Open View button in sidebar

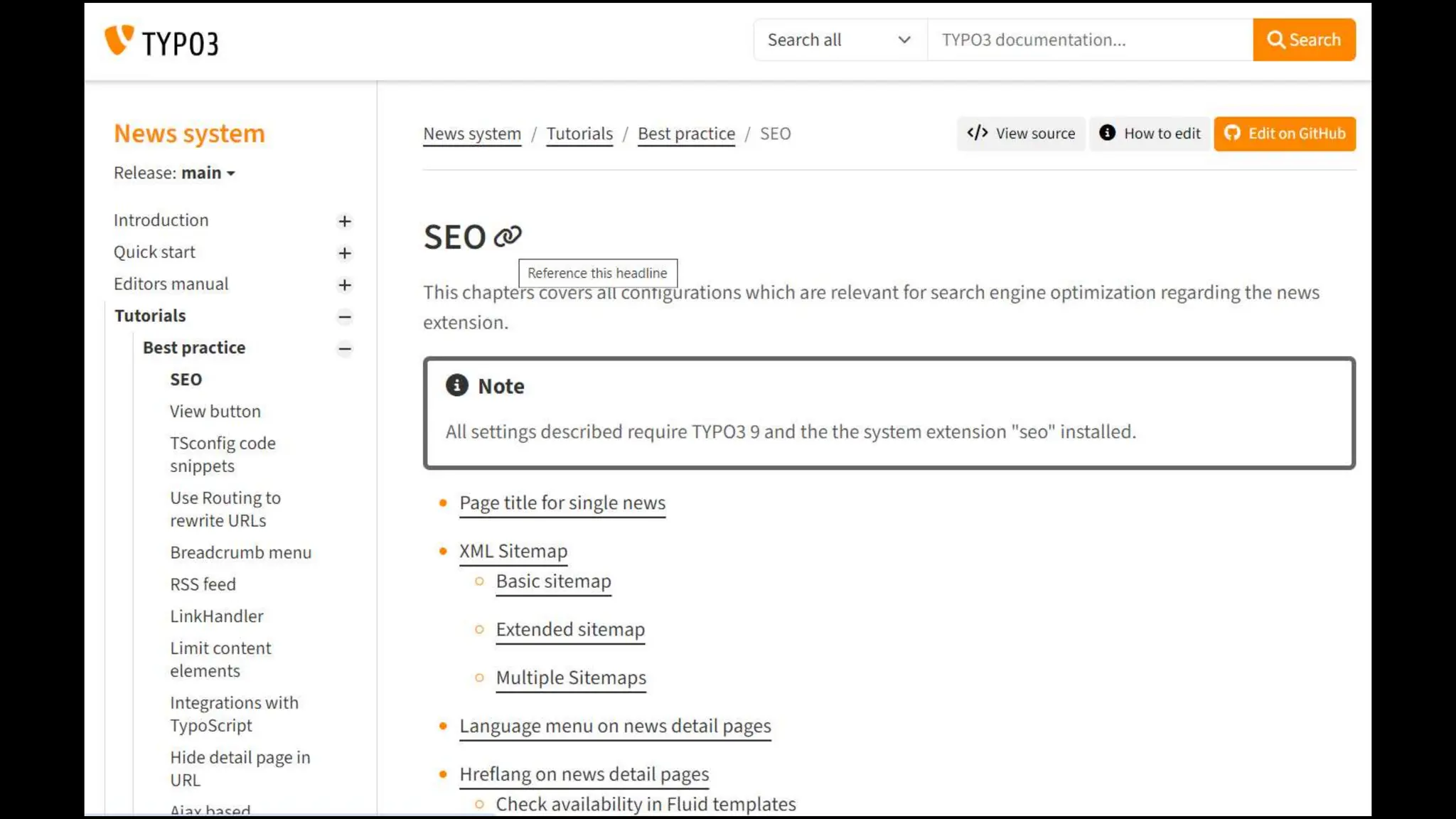pos(215,411)
